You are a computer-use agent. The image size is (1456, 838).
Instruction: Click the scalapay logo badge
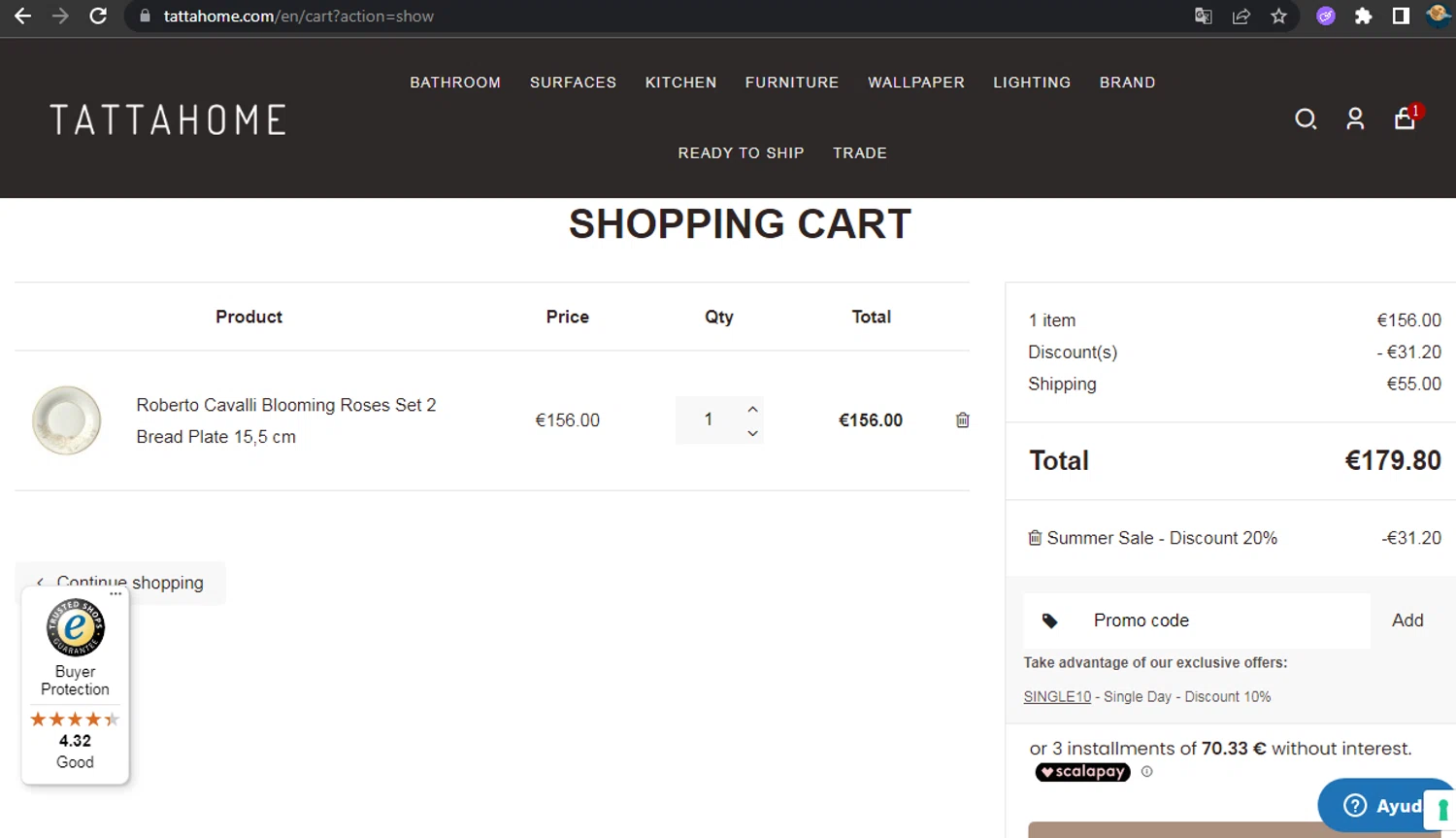click(x=1082, y=772)
